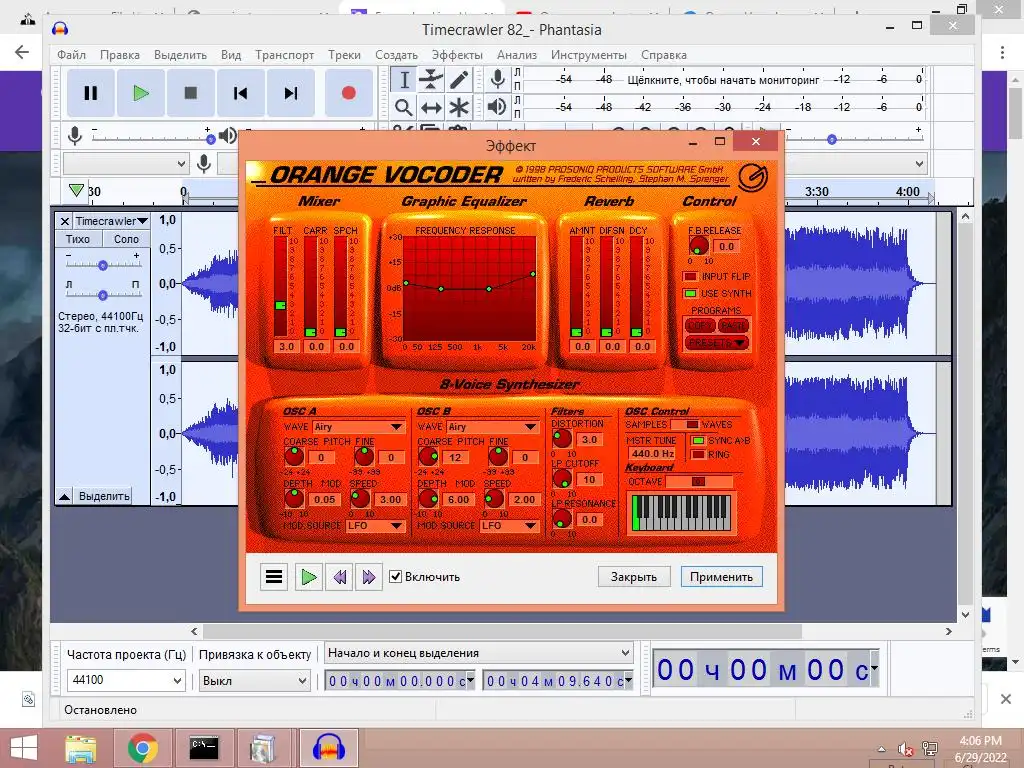
Task: Open the Правка menu
Action: coord(120,55)
